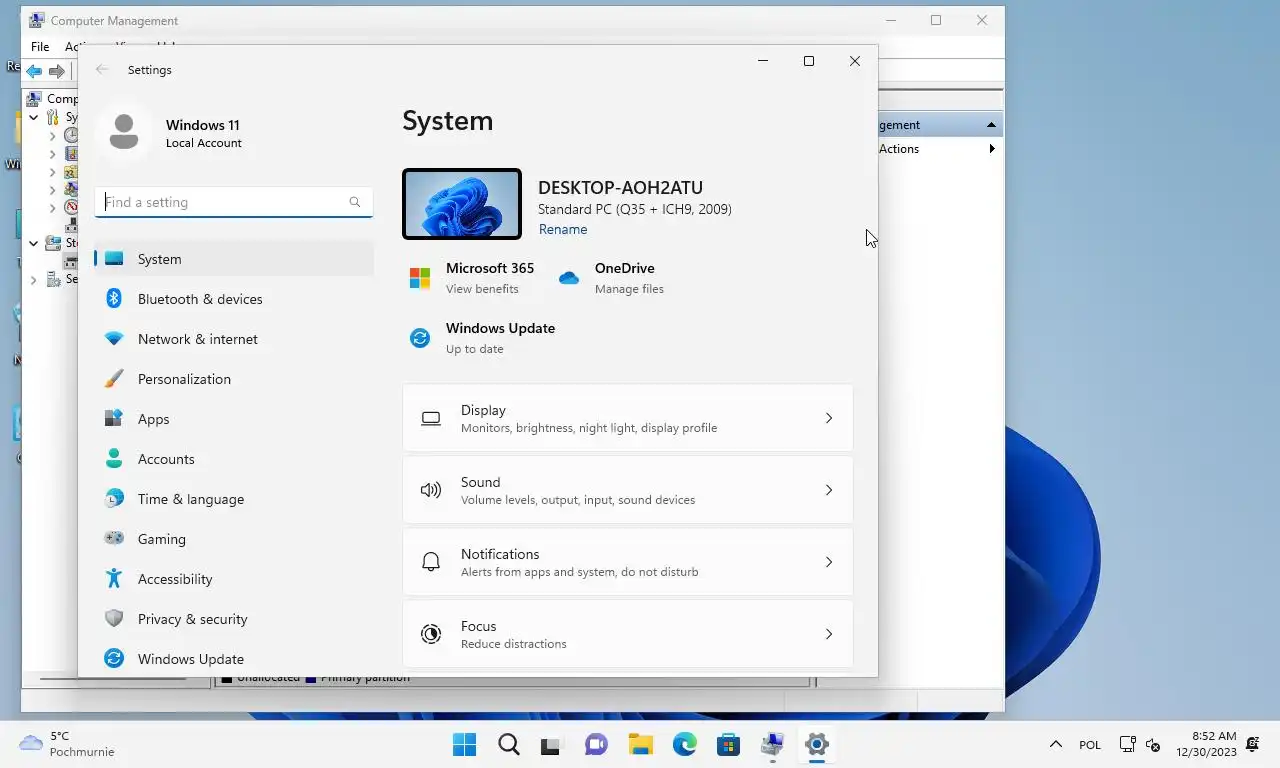Image resolution: width=1280 pixels, height=768 pixels.
Task: Open Windows Update in the Settings sidebar
Action: [234, 659]
